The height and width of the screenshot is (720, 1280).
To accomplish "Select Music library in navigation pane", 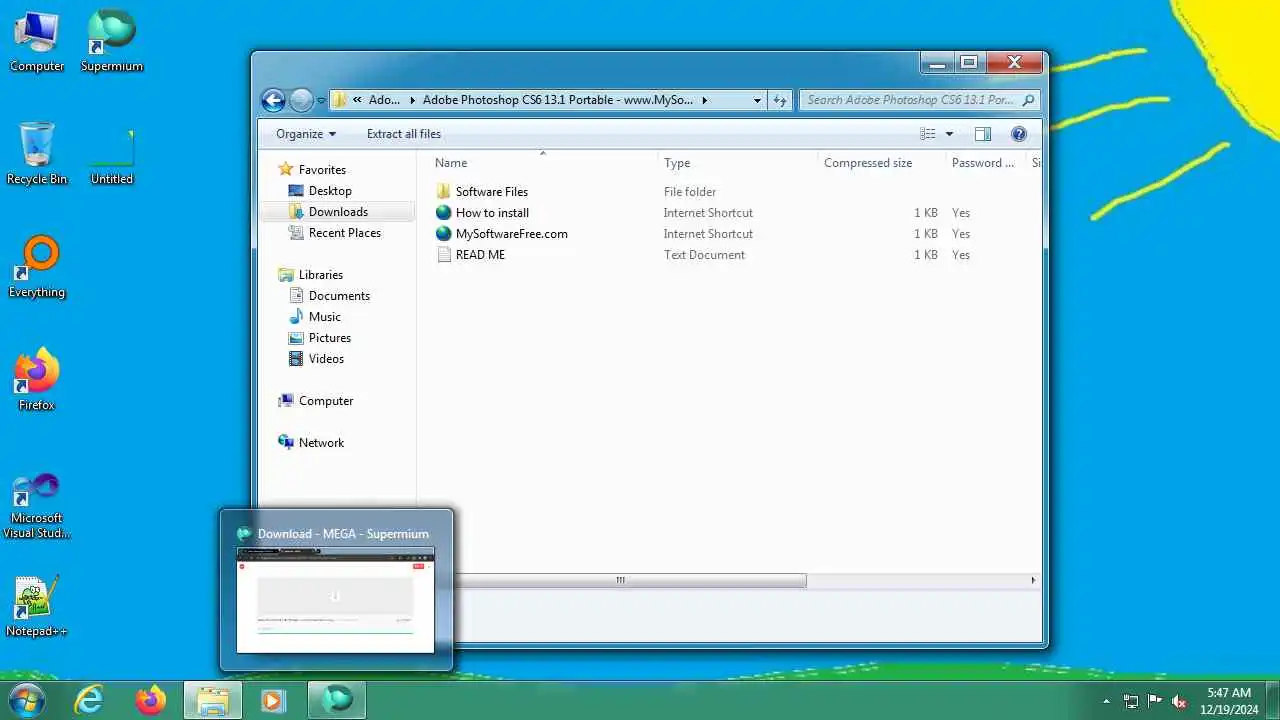I will tap(325, 317).
